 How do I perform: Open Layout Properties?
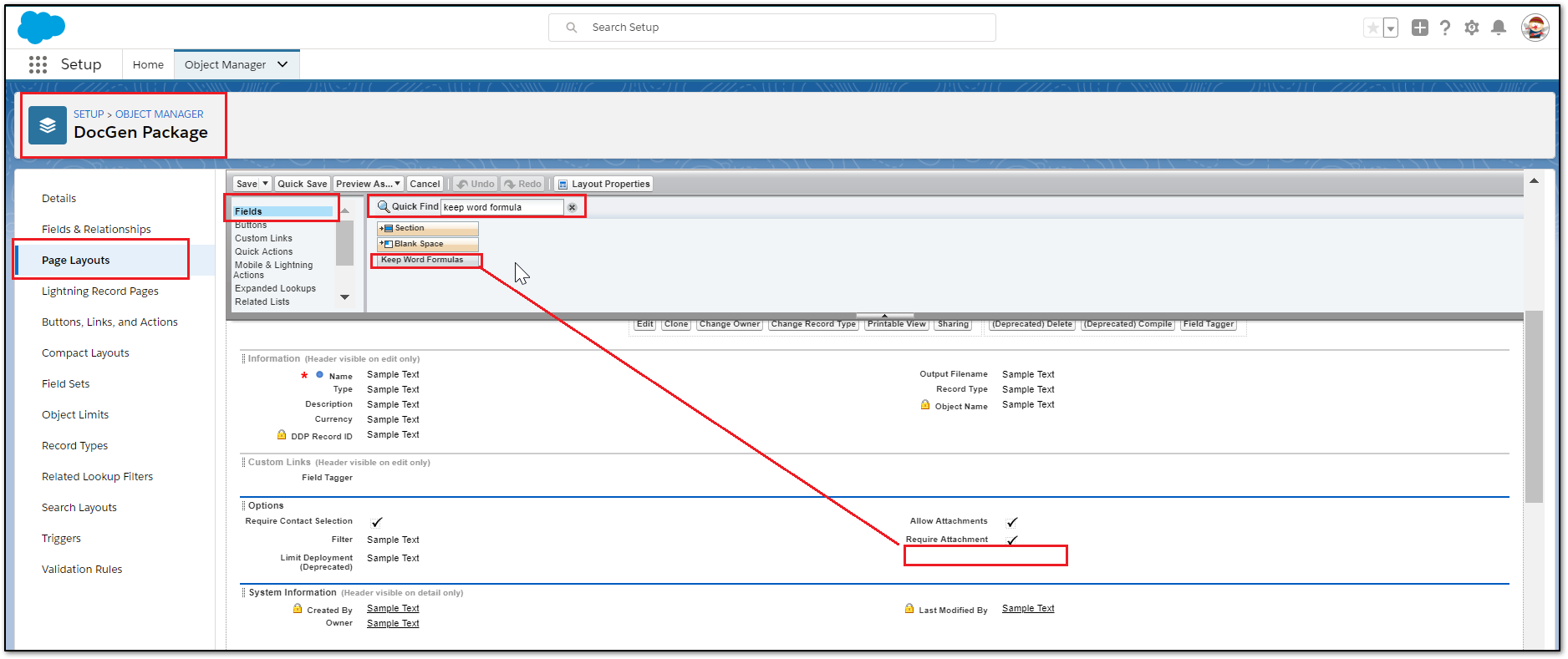pos(603,184)
